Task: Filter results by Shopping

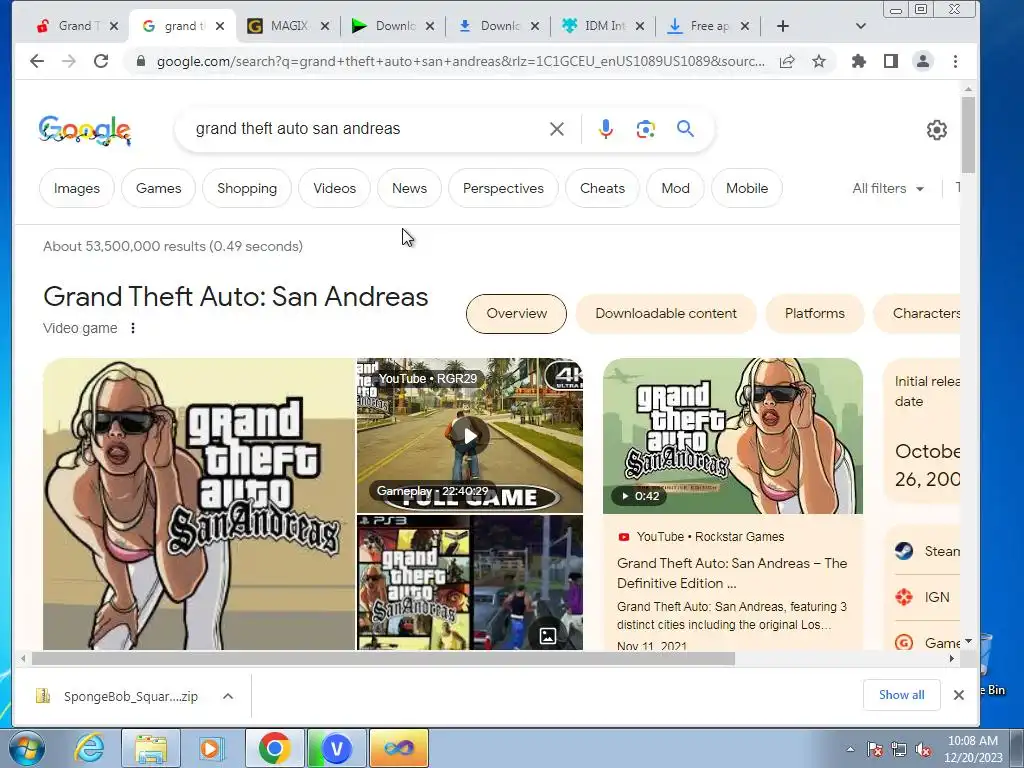Action: pos(247,188)
